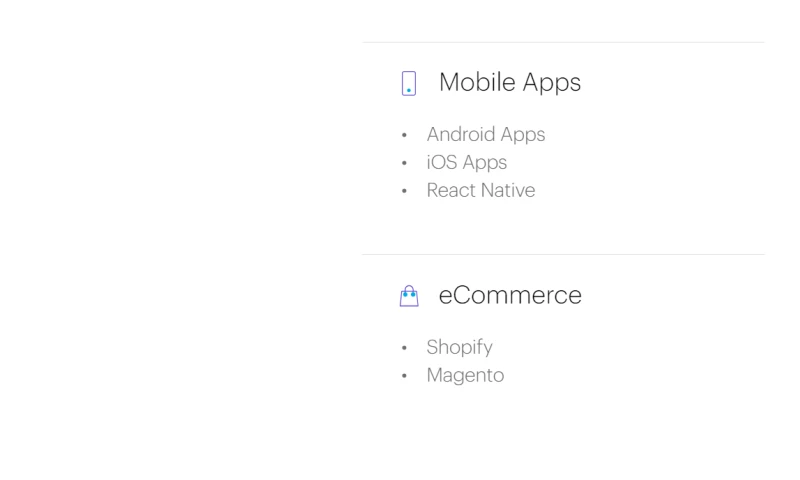The width and height of the screenshot is (800, 480).
Task: Click the word "iOS" in the list
Action: click(x=441, y=162)
